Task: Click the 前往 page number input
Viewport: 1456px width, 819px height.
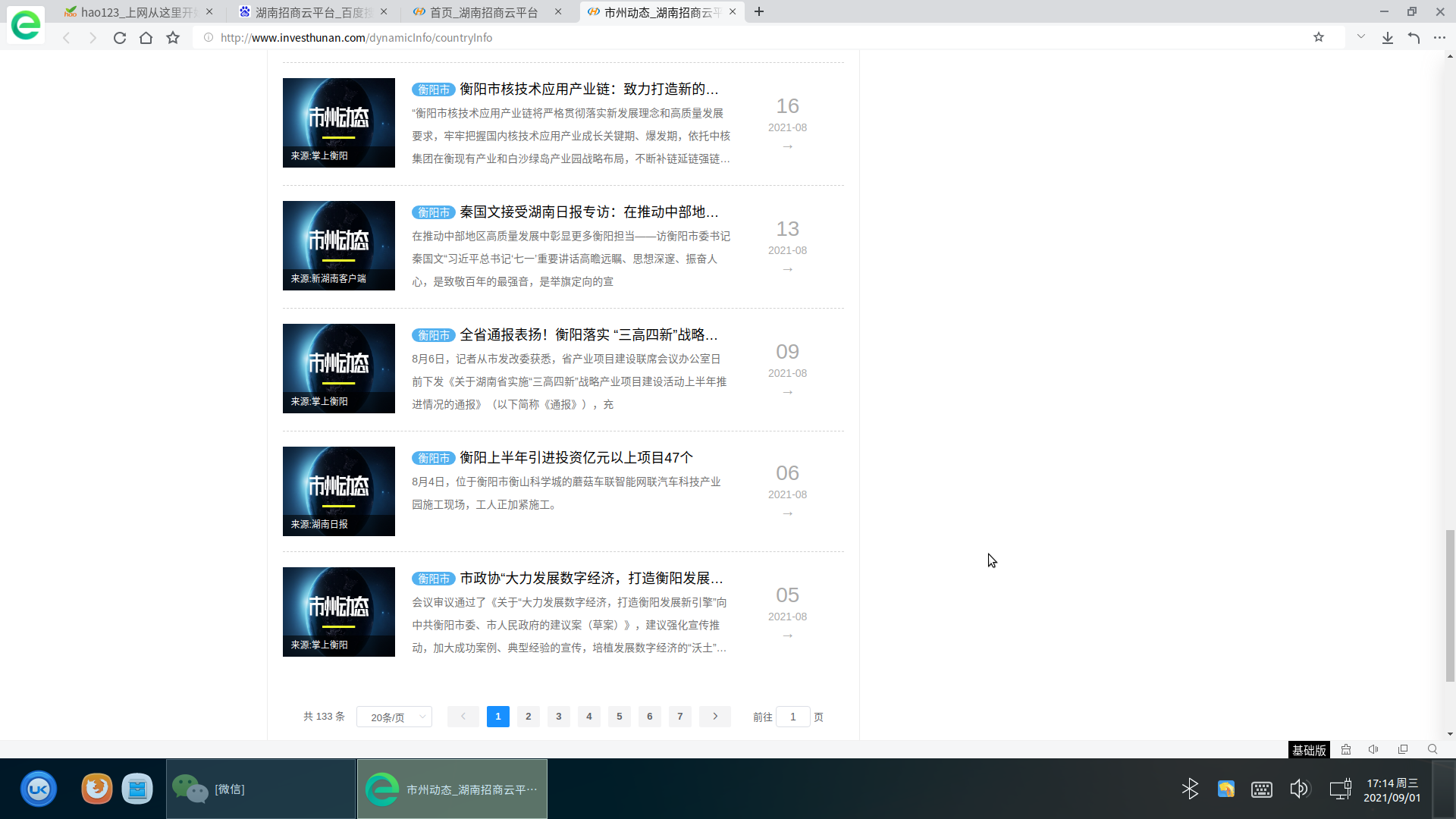Action: pos(793,717)
